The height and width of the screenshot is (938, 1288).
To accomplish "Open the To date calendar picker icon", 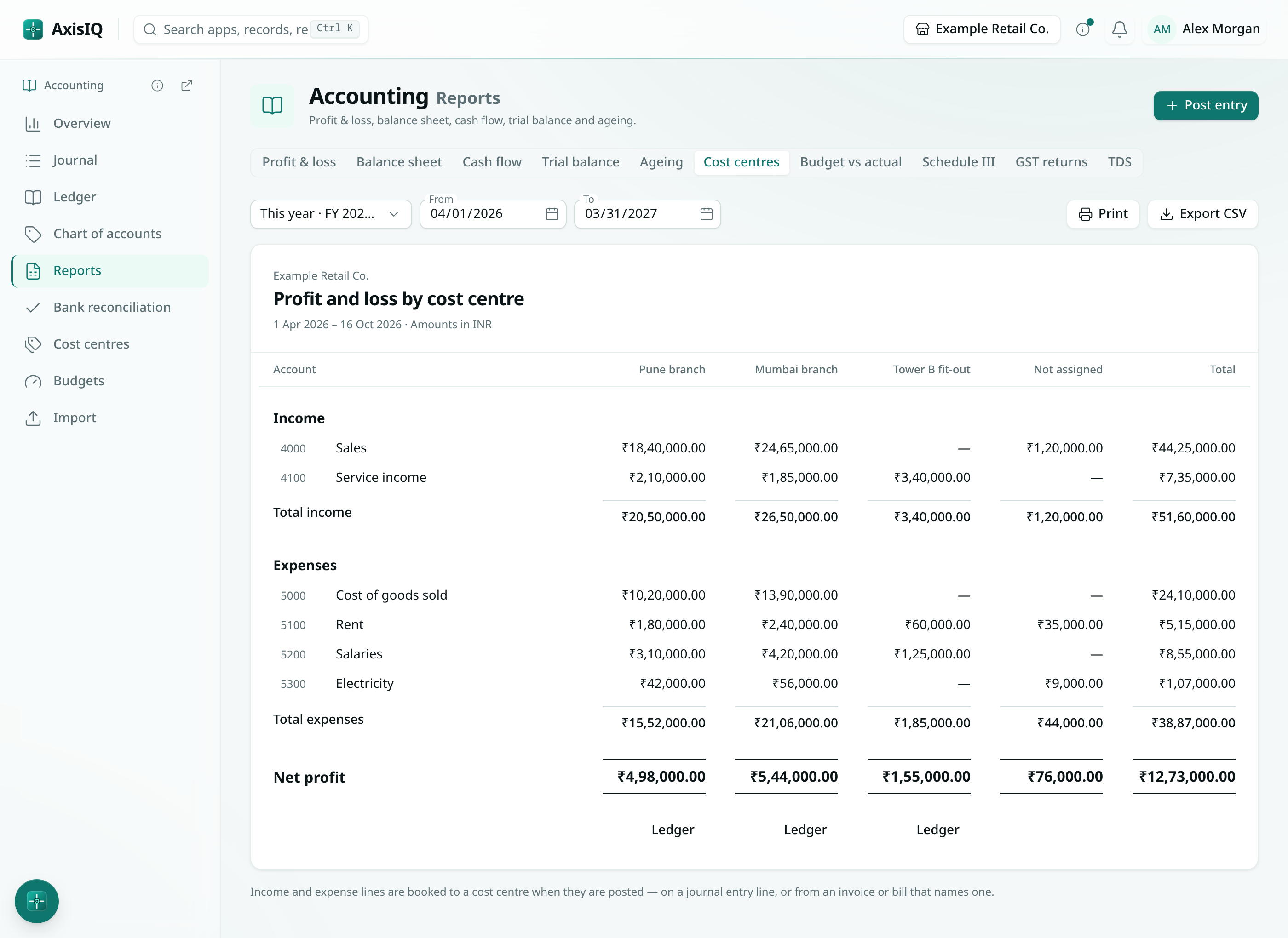I will 706,214.
